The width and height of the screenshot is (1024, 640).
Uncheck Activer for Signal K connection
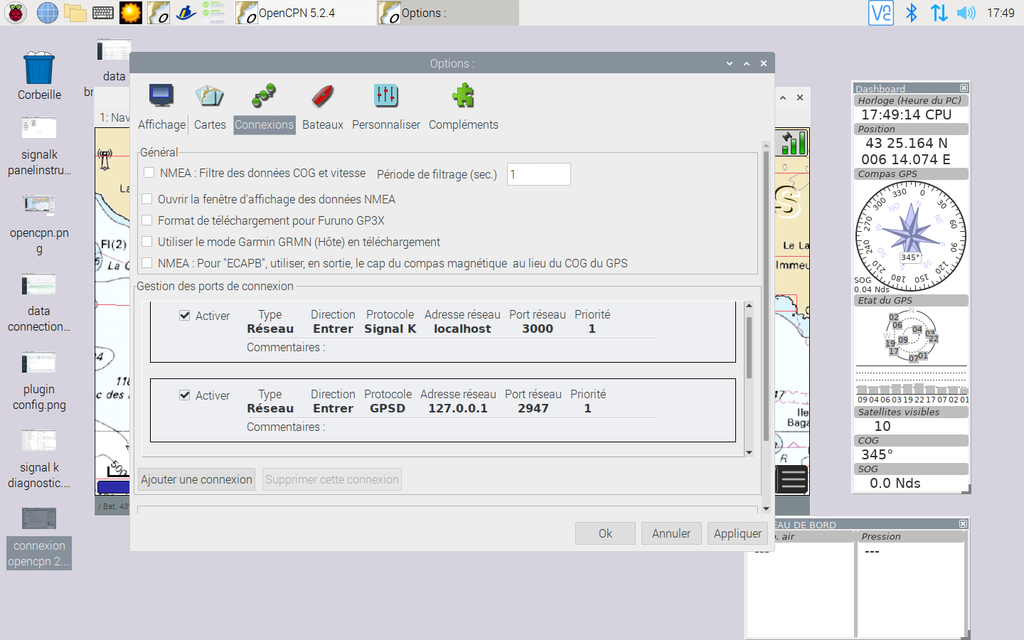click(x=185, y=315)
